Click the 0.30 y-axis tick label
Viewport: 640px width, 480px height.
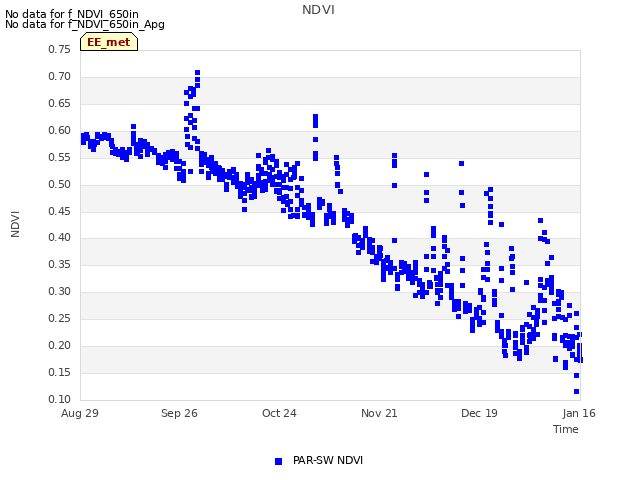coord(60,291)
